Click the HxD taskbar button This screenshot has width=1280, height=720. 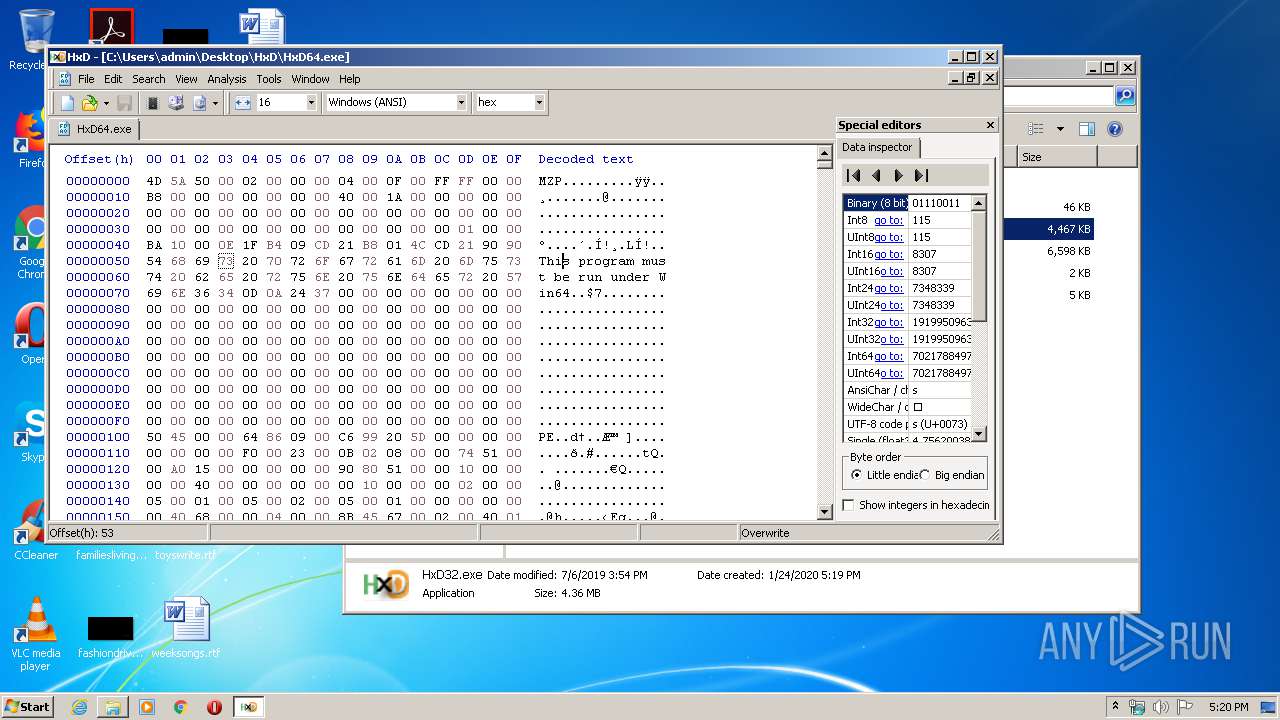tap(249, 707)
